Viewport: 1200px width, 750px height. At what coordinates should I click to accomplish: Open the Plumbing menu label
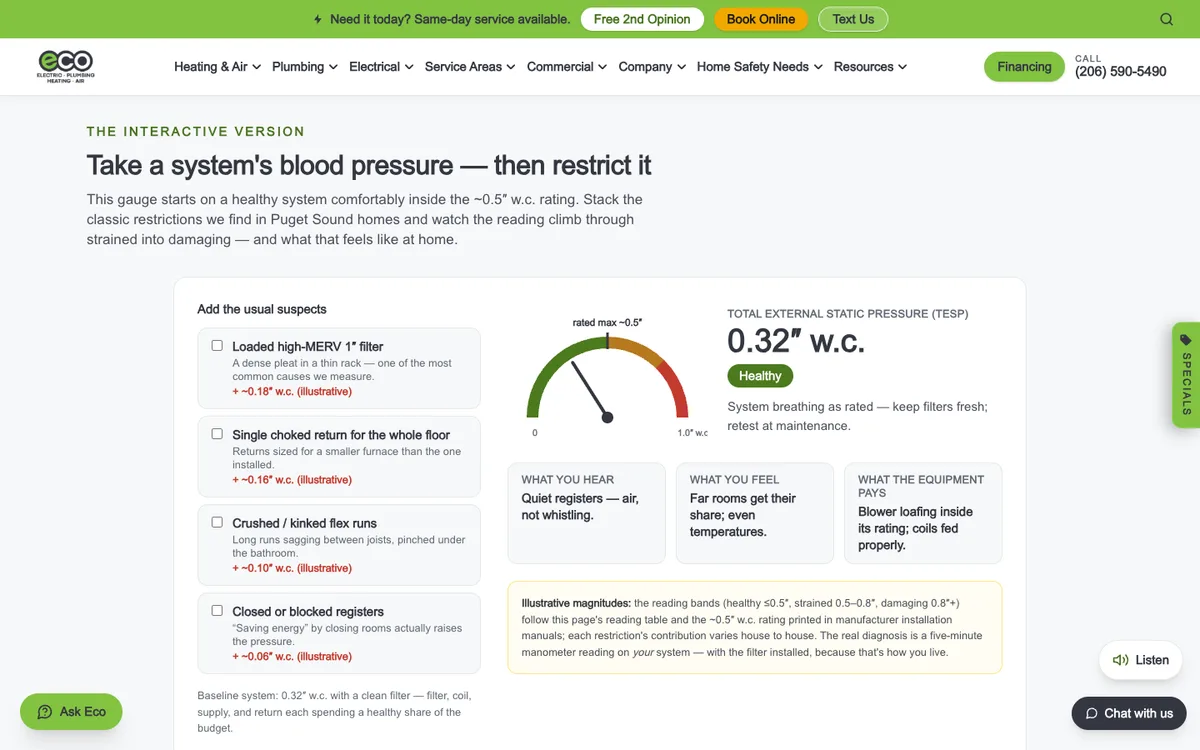[x=298, y=67]
